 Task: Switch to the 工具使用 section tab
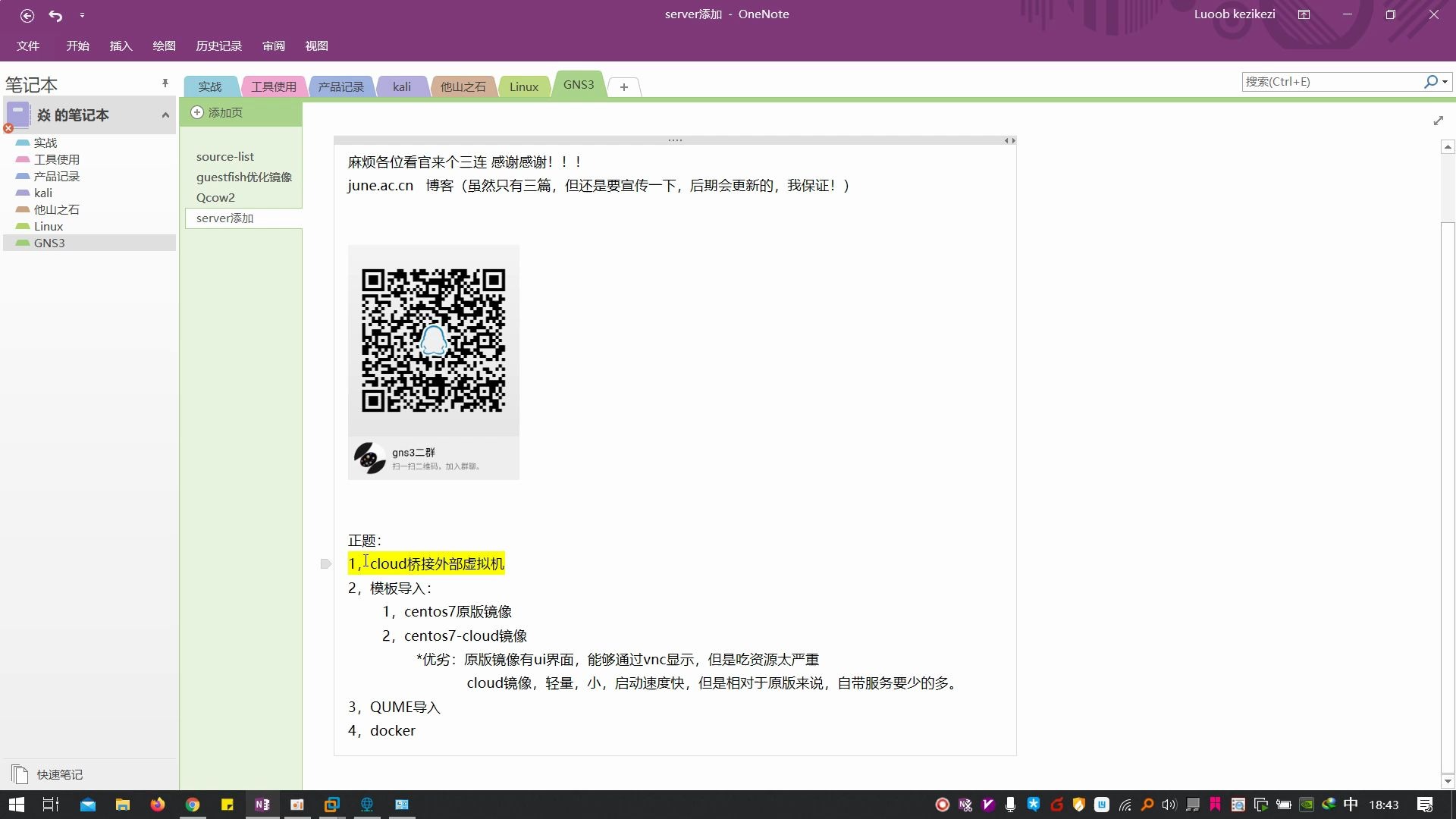pyautogui.click(x=274, y=86)
